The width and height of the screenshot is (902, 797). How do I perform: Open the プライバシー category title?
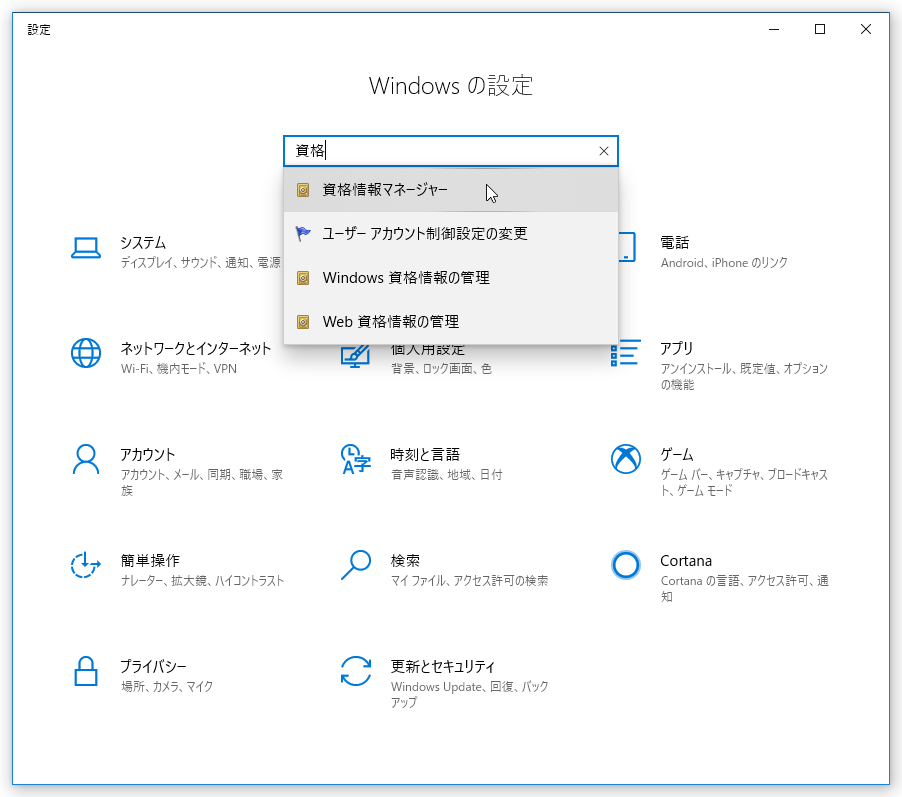point(154,666)
